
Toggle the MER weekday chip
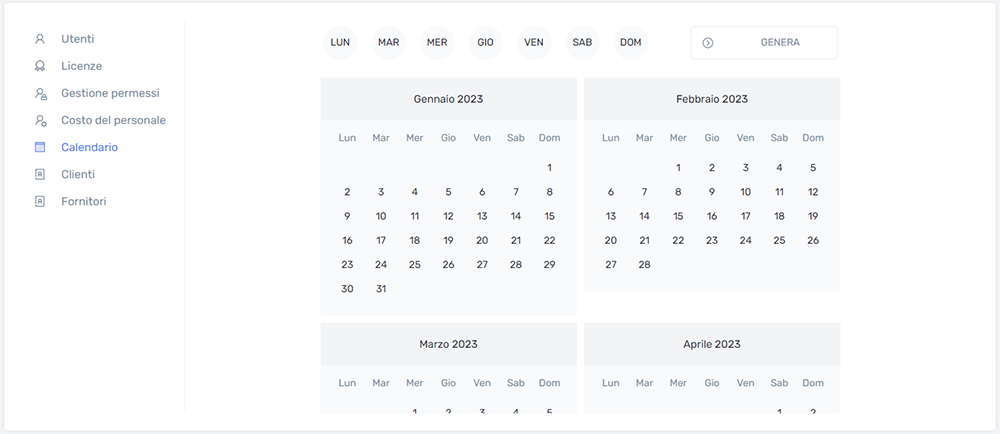pos(437,43)
